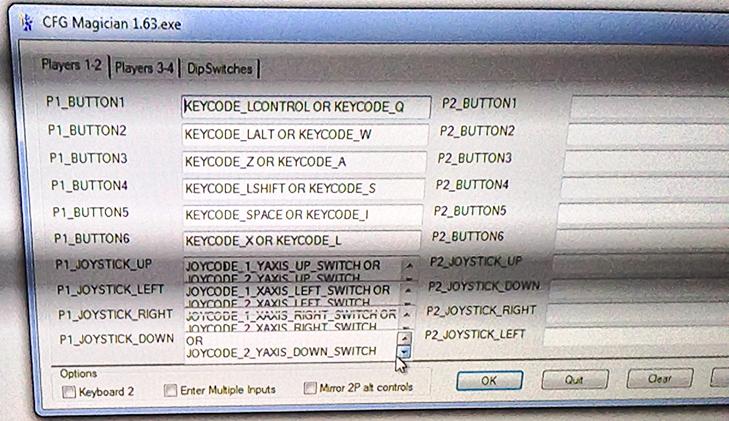Click the empty P2_JOYSTICK_UP field
The image size is (729, 421).
640,263
